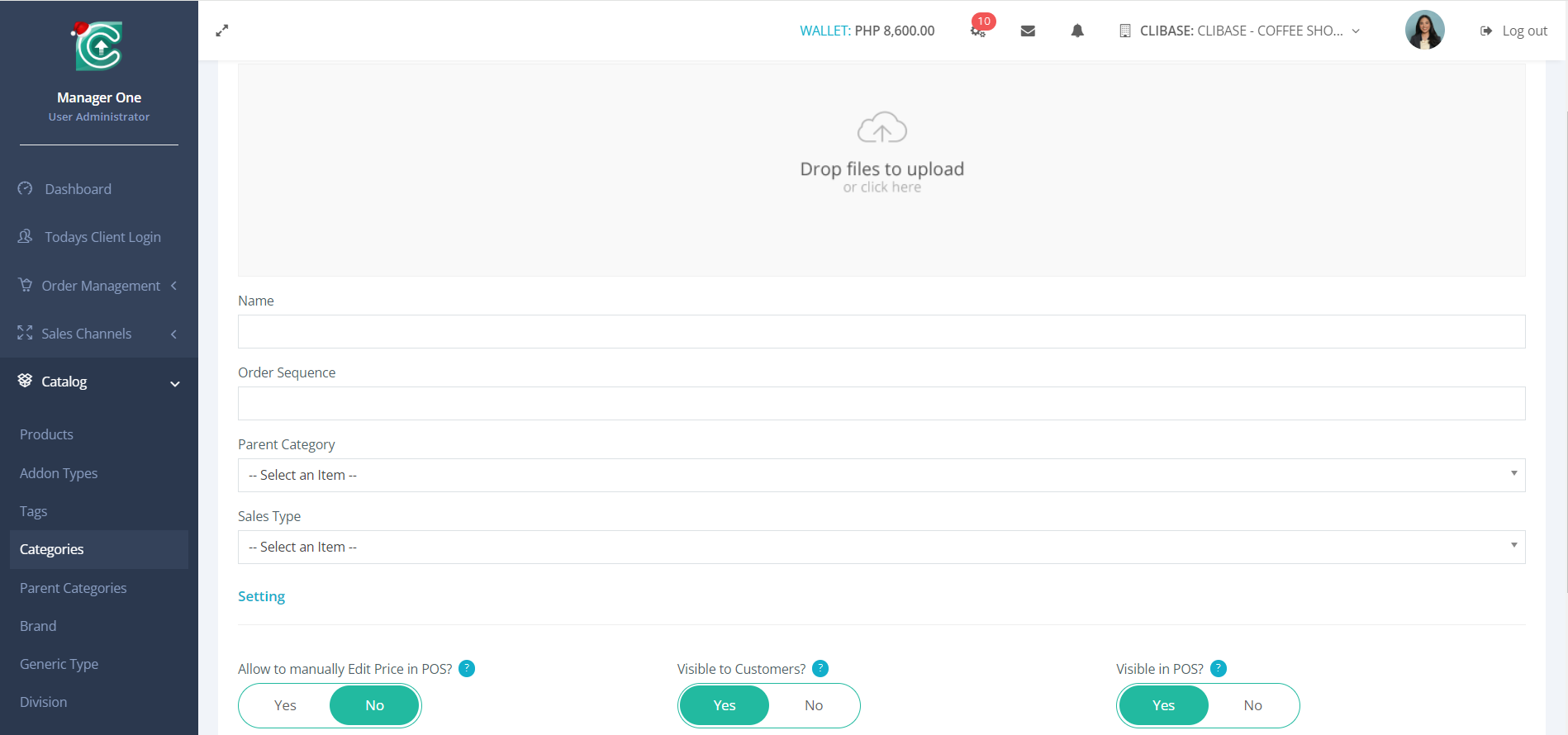Open the Parent Category dropdown
Screen dimensions: 1568x735
pyautogui.click(x=881, y=476)
